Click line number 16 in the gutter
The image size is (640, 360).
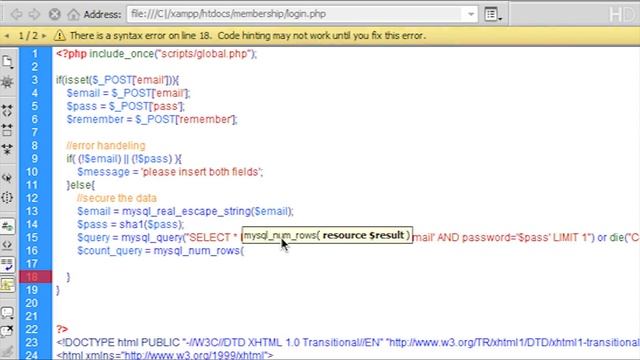pos(32,251)
